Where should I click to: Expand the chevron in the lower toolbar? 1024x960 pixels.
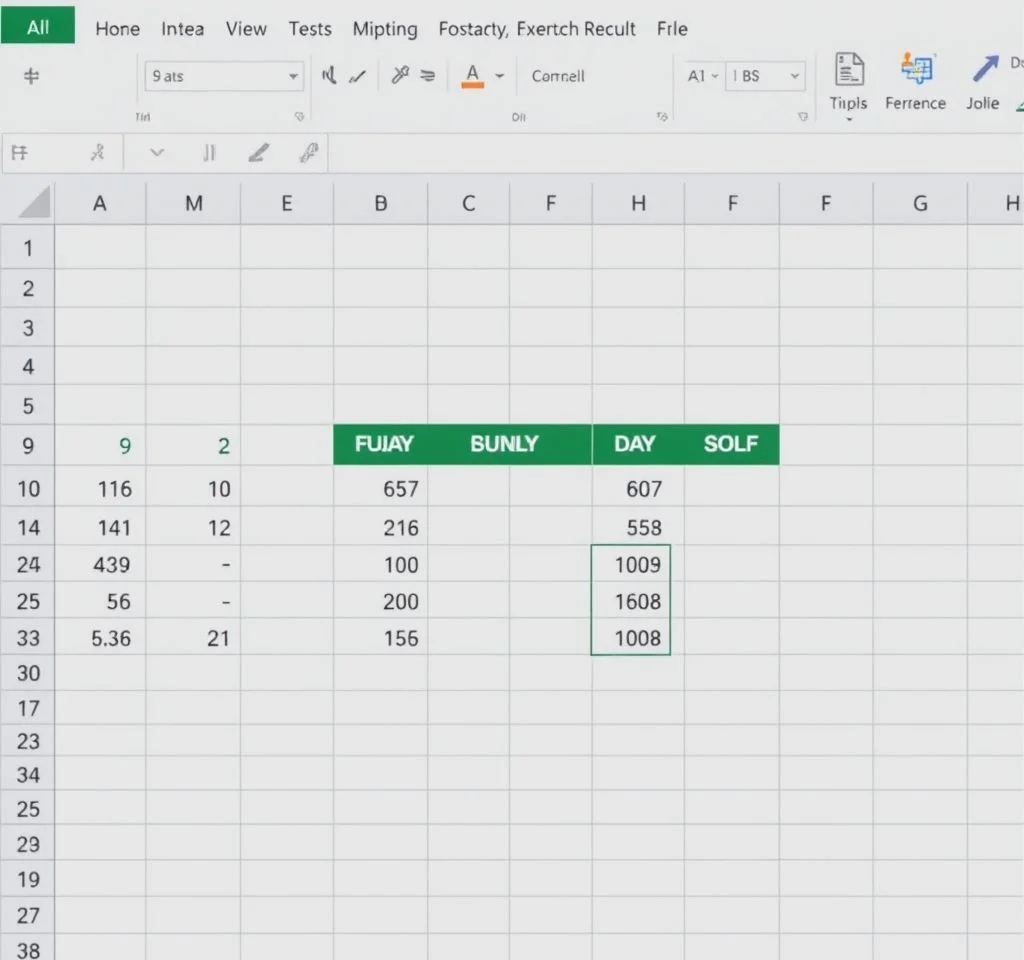point(156,153)
